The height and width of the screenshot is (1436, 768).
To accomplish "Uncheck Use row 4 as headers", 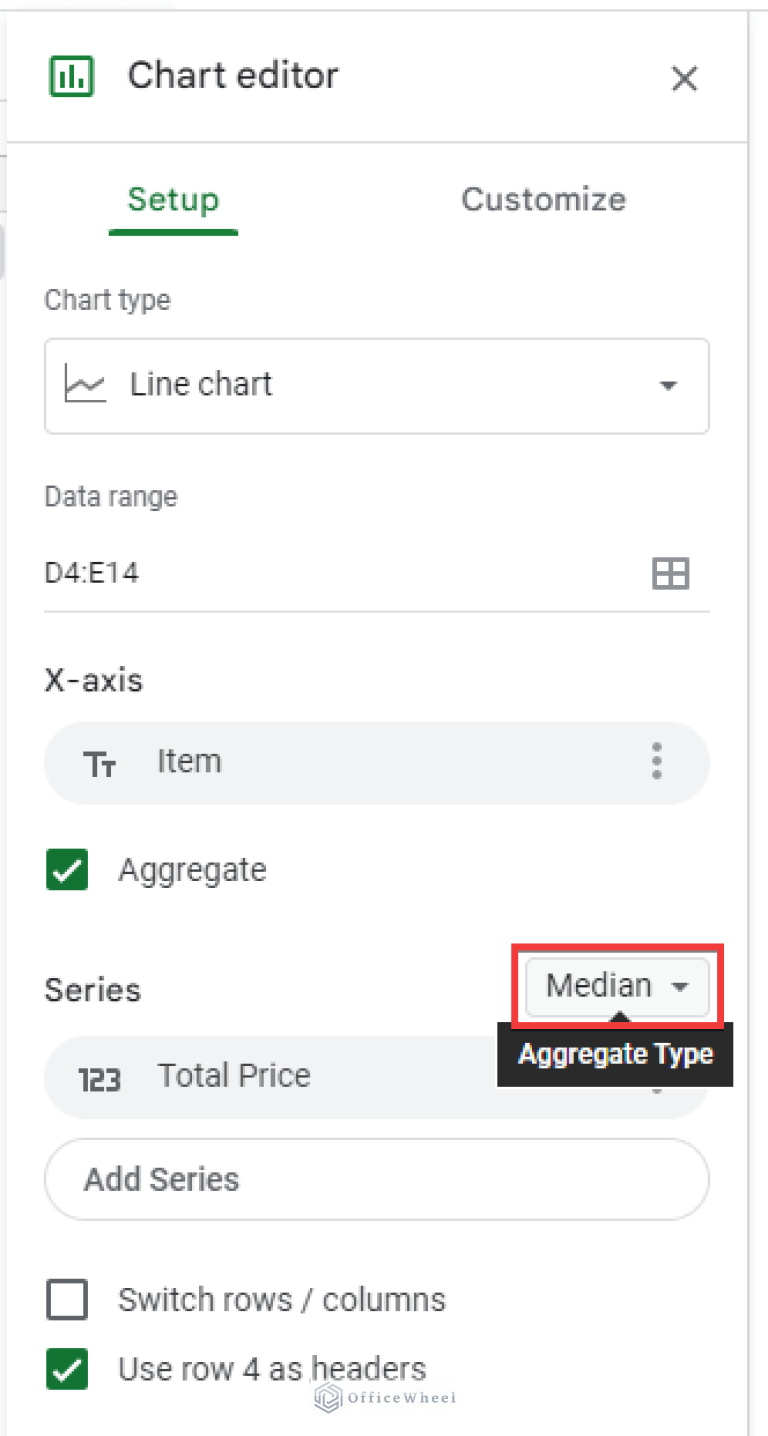I will click(x=67, y=1369).
